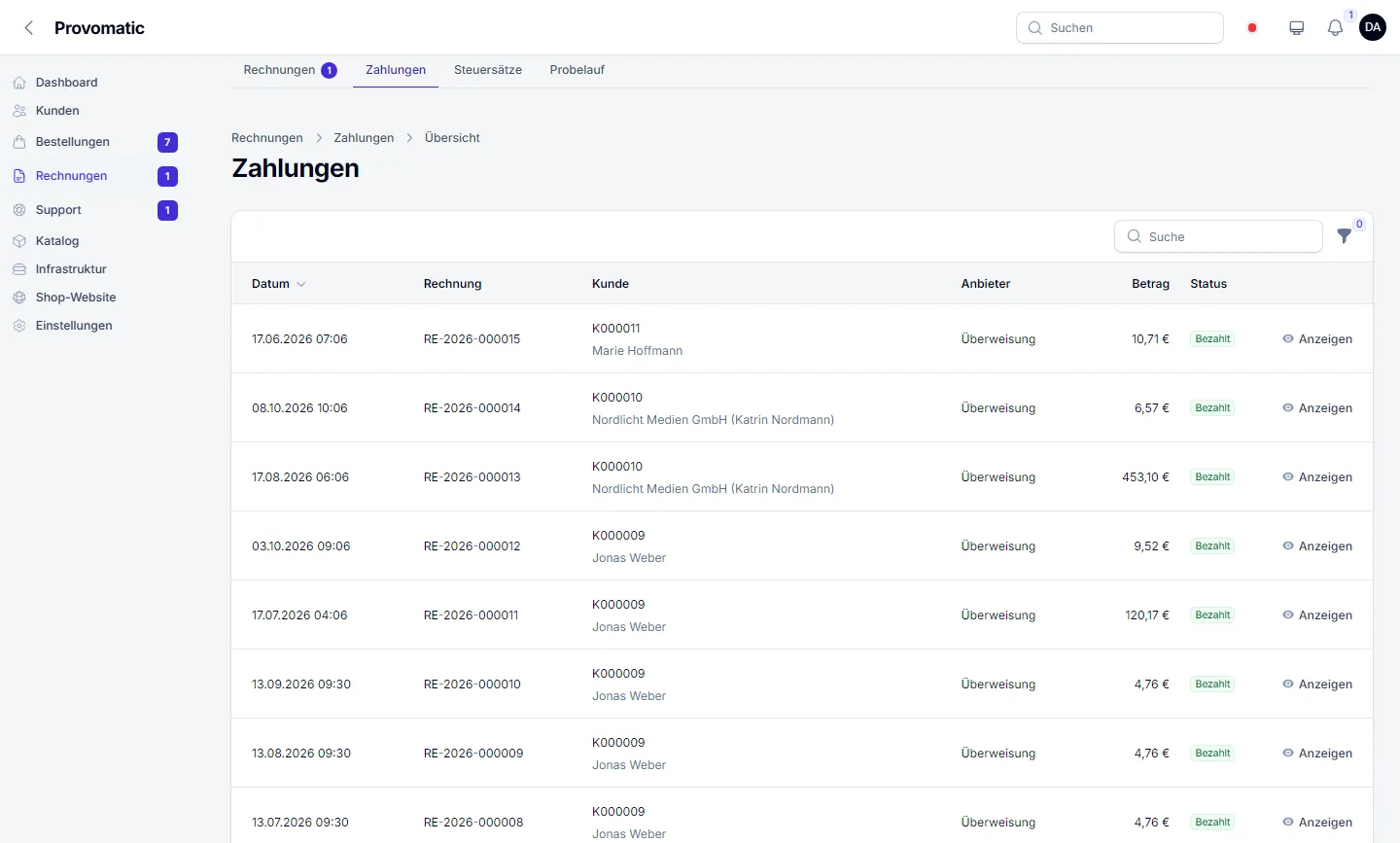This screenshot has height=843, width=1400.
Task: Open Kunden in the sidebar
Action: 57,111
